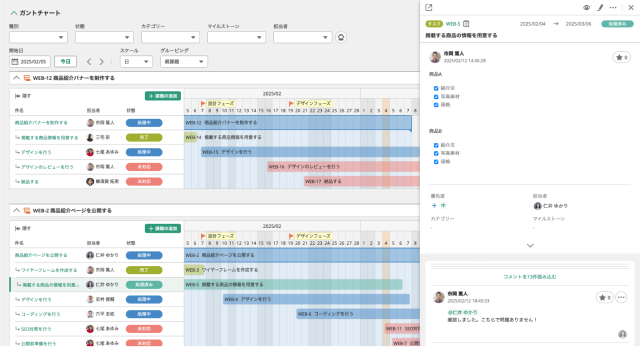Star the issue description post
This screenshot has height=360, width=640.
pyautogui.click(x=621, y=57)
